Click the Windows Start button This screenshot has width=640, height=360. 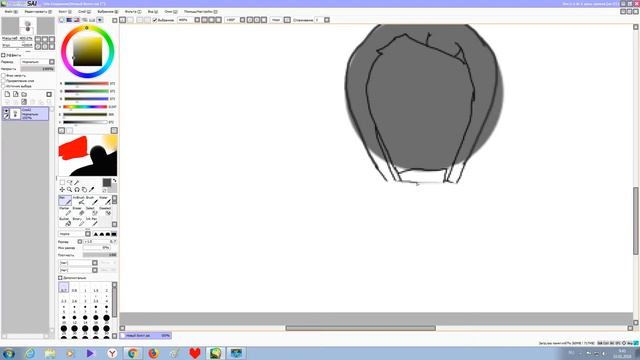9,353
